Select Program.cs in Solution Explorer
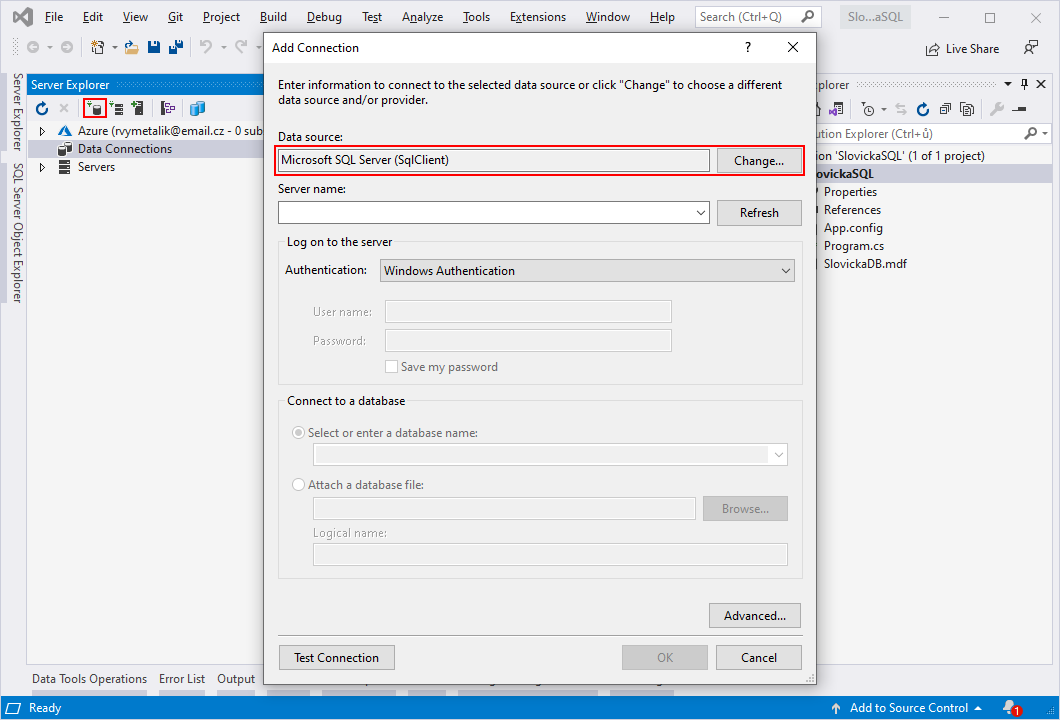1060x720 pixels. (853, 246)
